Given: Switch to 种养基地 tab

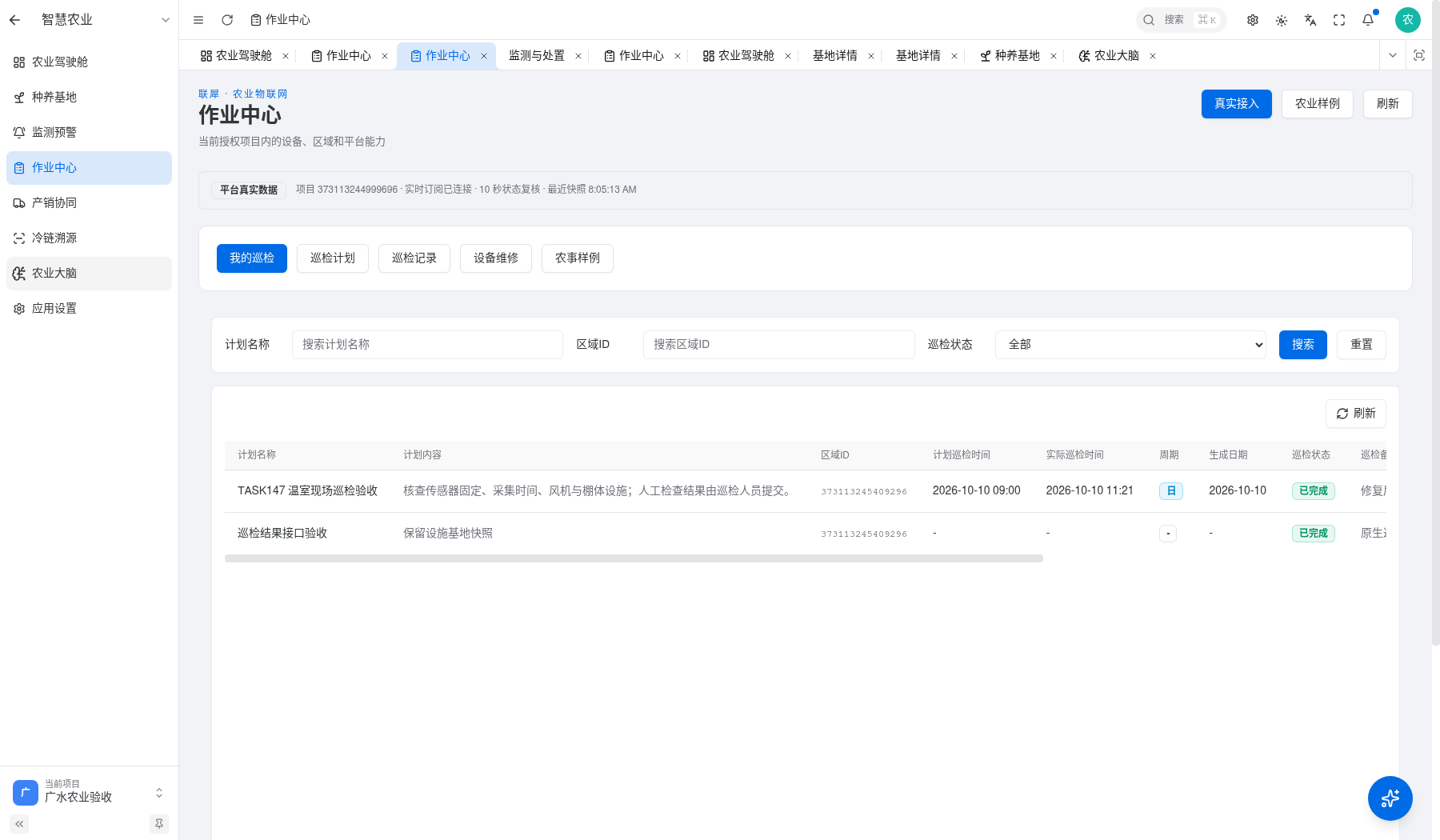Looking at the screenshot, I should click(x=1010, y=56).
